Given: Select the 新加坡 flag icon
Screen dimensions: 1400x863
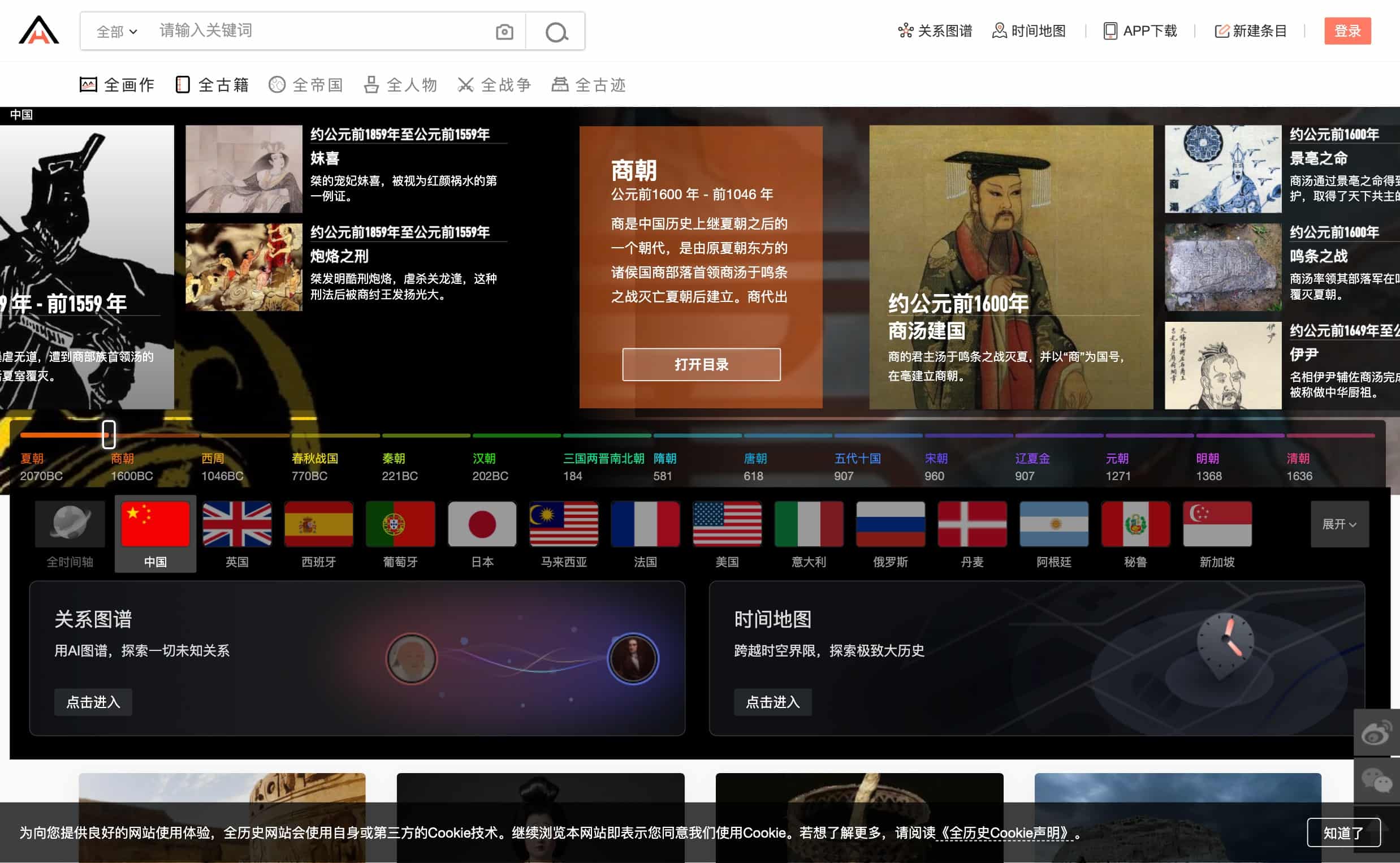Looking at the screenshot, I should click(x=1217, y=523).
